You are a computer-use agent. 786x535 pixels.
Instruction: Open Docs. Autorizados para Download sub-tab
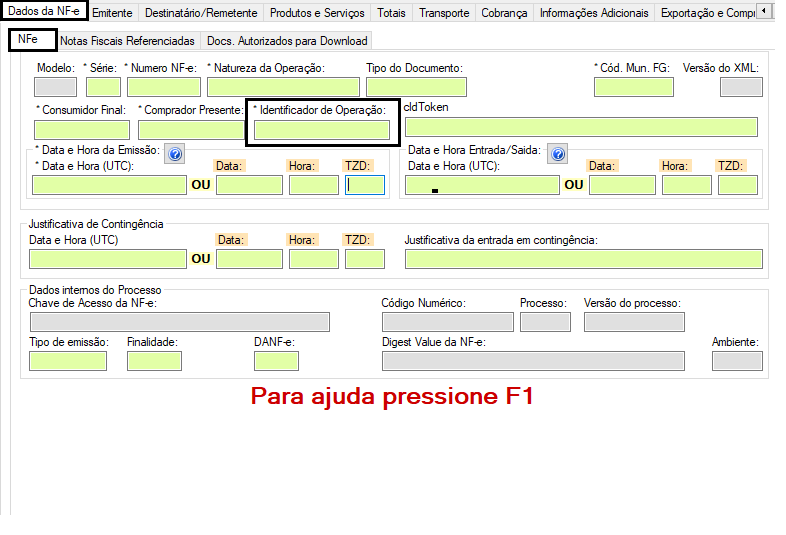287,41
